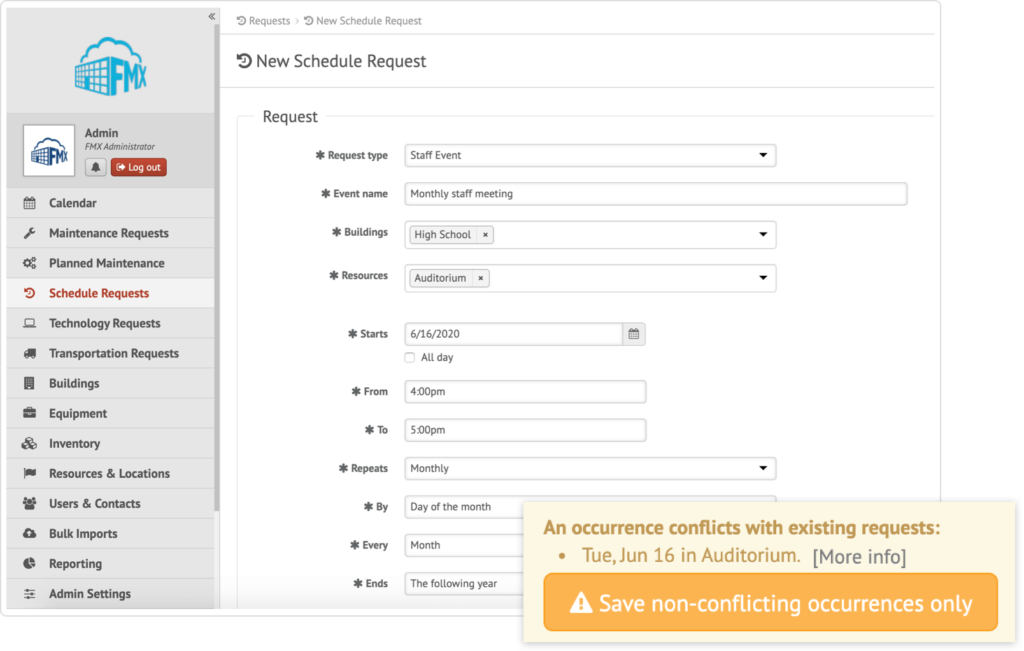Save non-conflicting occurrences only
1024x651 pixels.
(x=770, y=603)
